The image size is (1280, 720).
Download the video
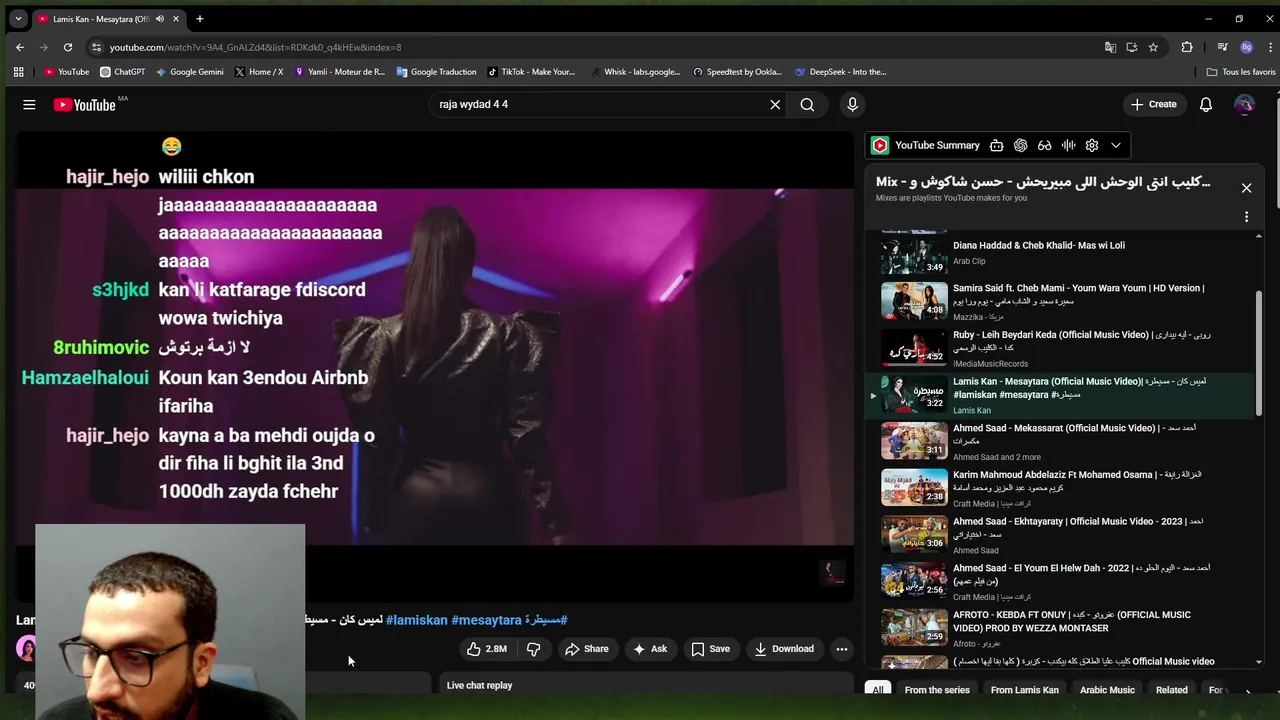coord(784,649)
